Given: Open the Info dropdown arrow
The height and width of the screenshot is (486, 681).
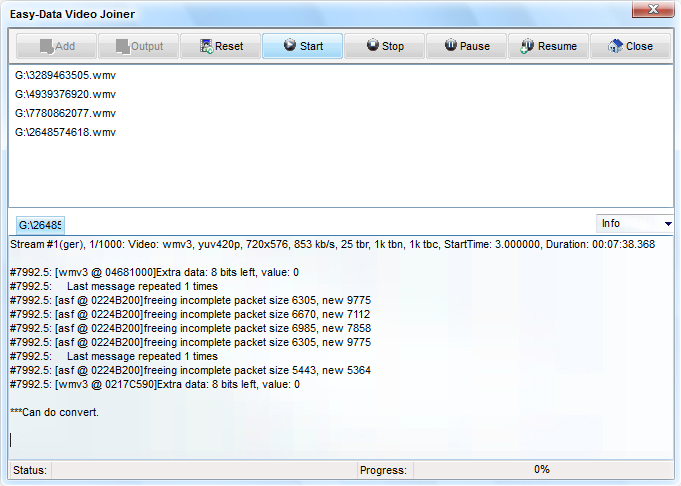Looking at the screenshot, I should [668, 224].
